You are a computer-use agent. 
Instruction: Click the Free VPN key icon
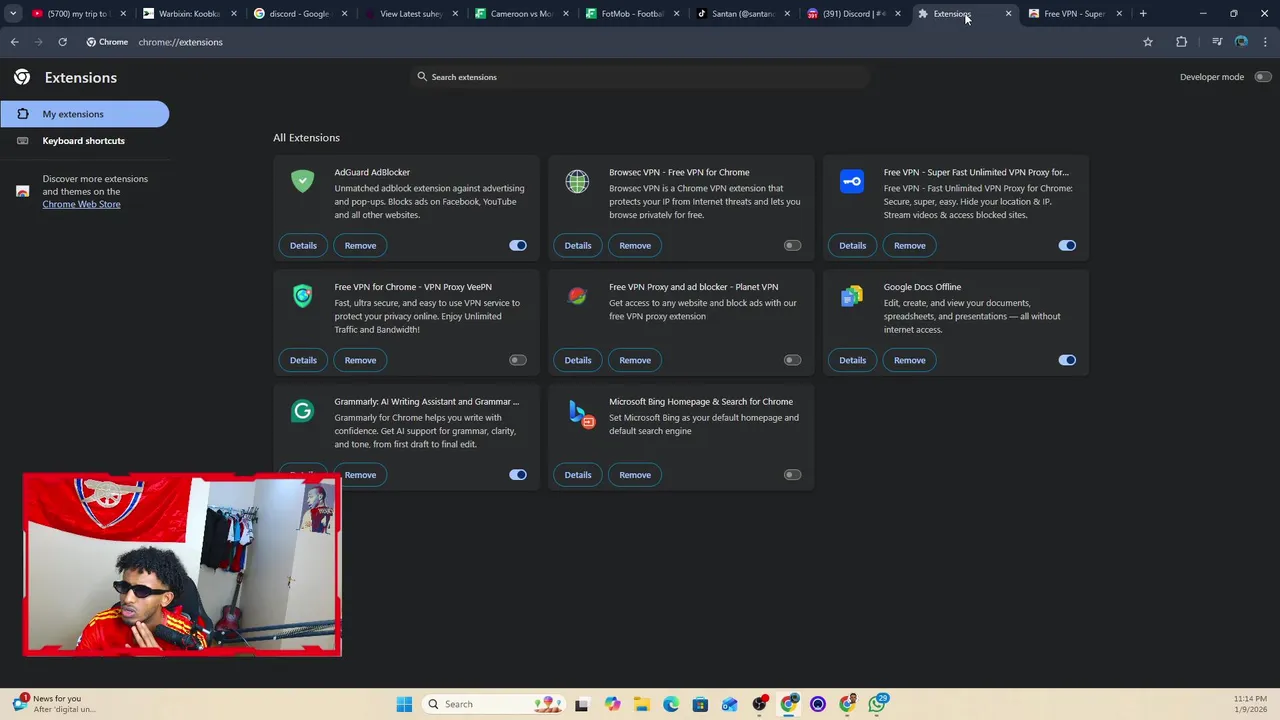pos(852,181)
